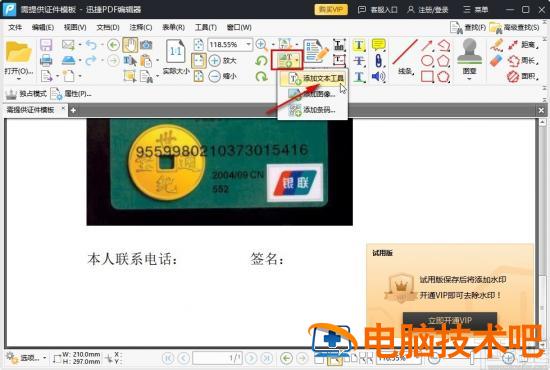Screen dimensions: 550x370
Task: Select the text selection tool icon
Action: click(x=130, y=61)
